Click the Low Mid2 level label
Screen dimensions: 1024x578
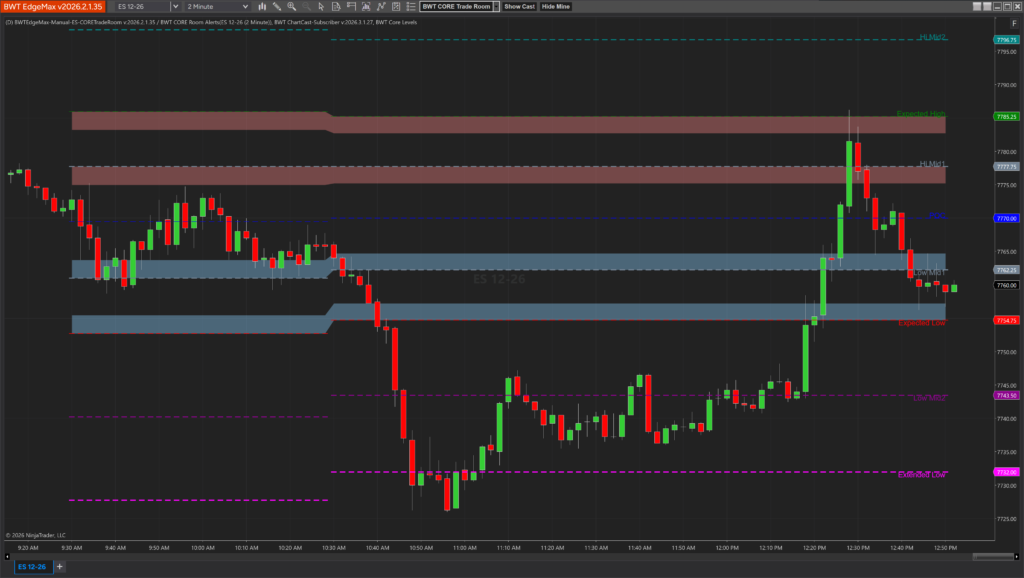(929, 398)
